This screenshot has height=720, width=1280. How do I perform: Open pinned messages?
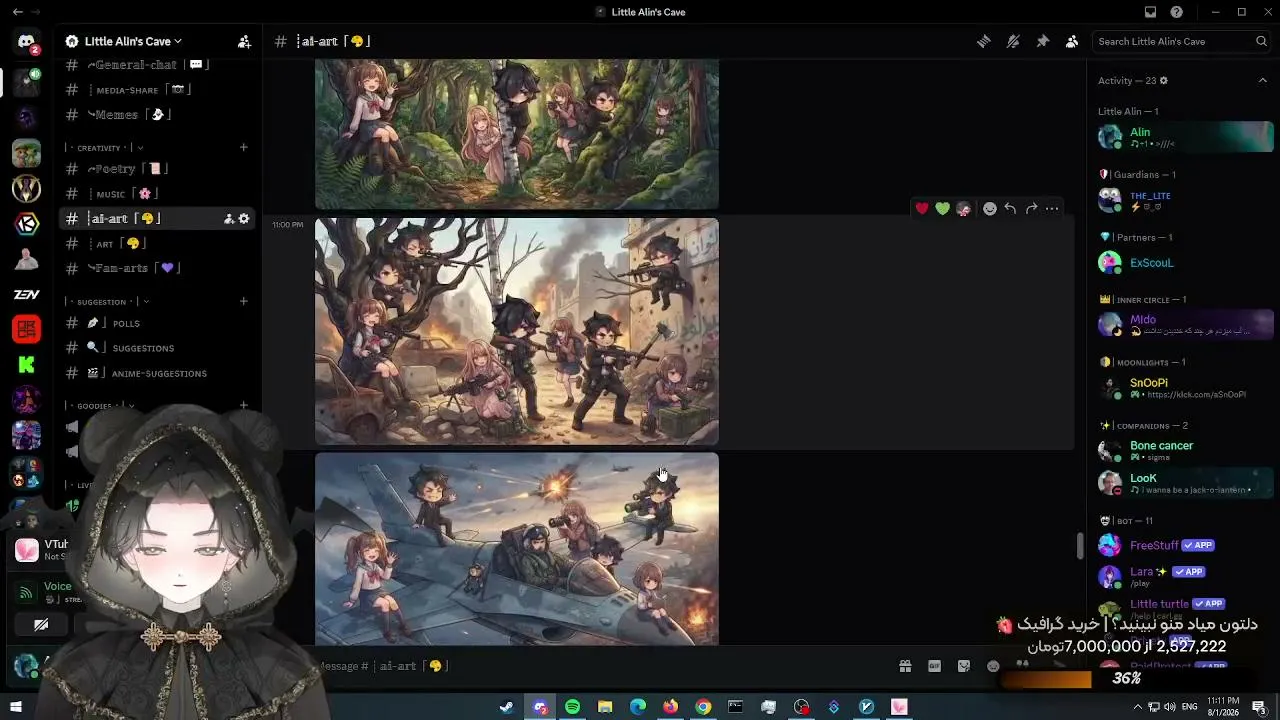1042,41
